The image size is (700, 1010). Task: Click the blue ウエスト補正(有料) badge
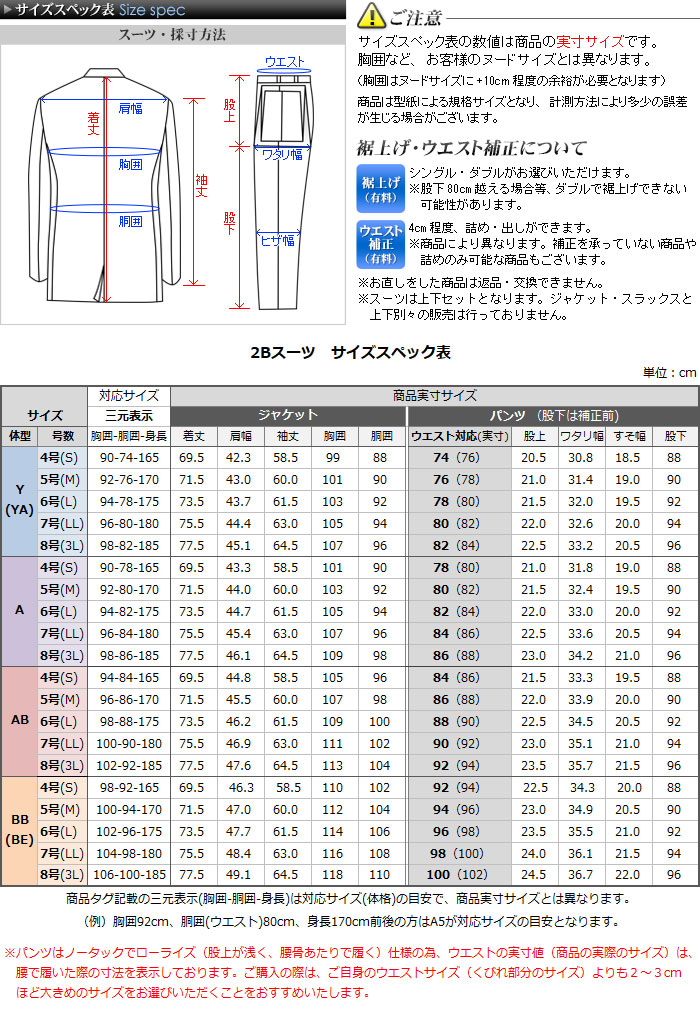coord(380,243)
